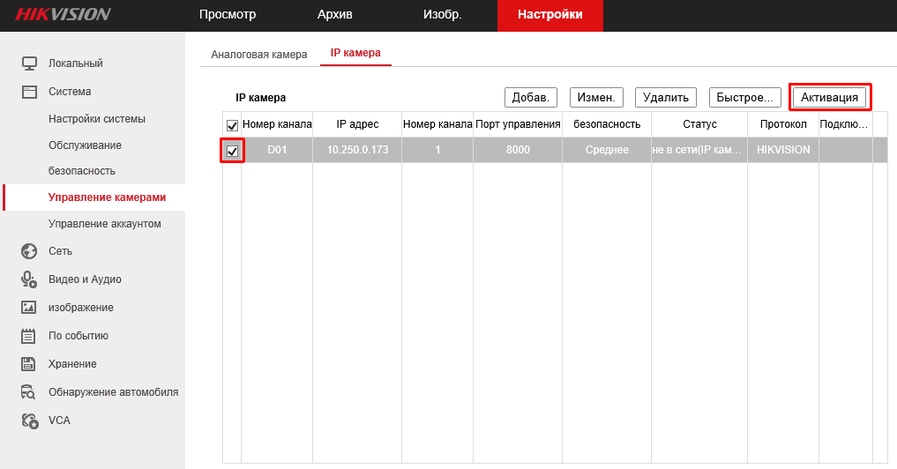Click the microphone icon for Видео и Аудио
This screenshot has height=469, width=897.
point(29,279)
